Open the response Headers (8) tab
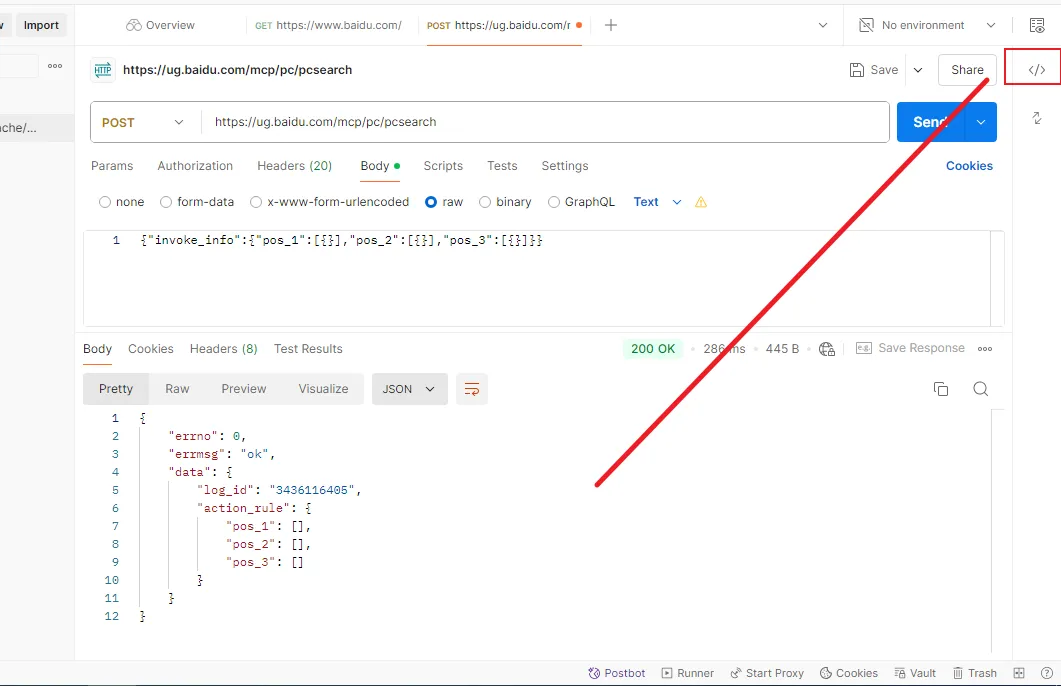The height and width of the screenshot is (686, 1061). tap(223, 349)
